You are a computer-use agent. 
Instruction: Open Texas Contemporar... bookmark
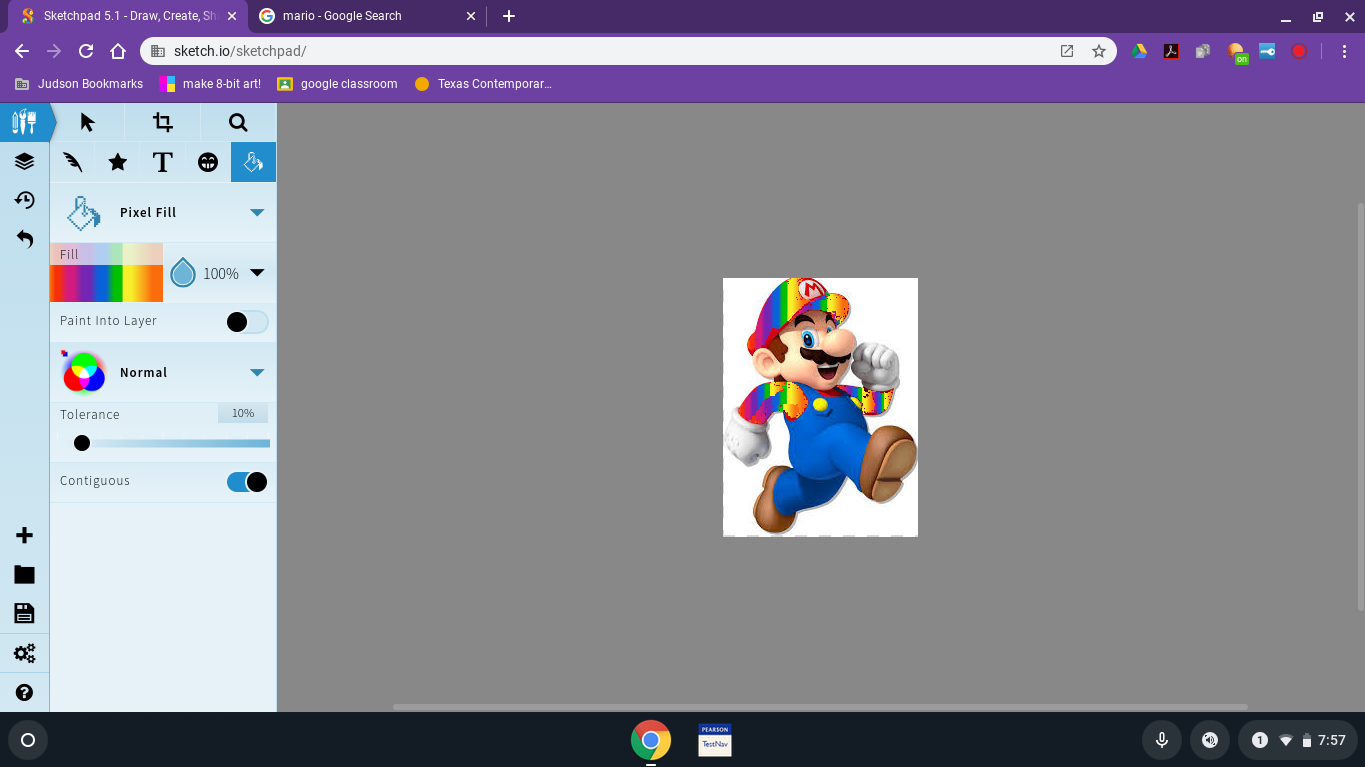483,84
